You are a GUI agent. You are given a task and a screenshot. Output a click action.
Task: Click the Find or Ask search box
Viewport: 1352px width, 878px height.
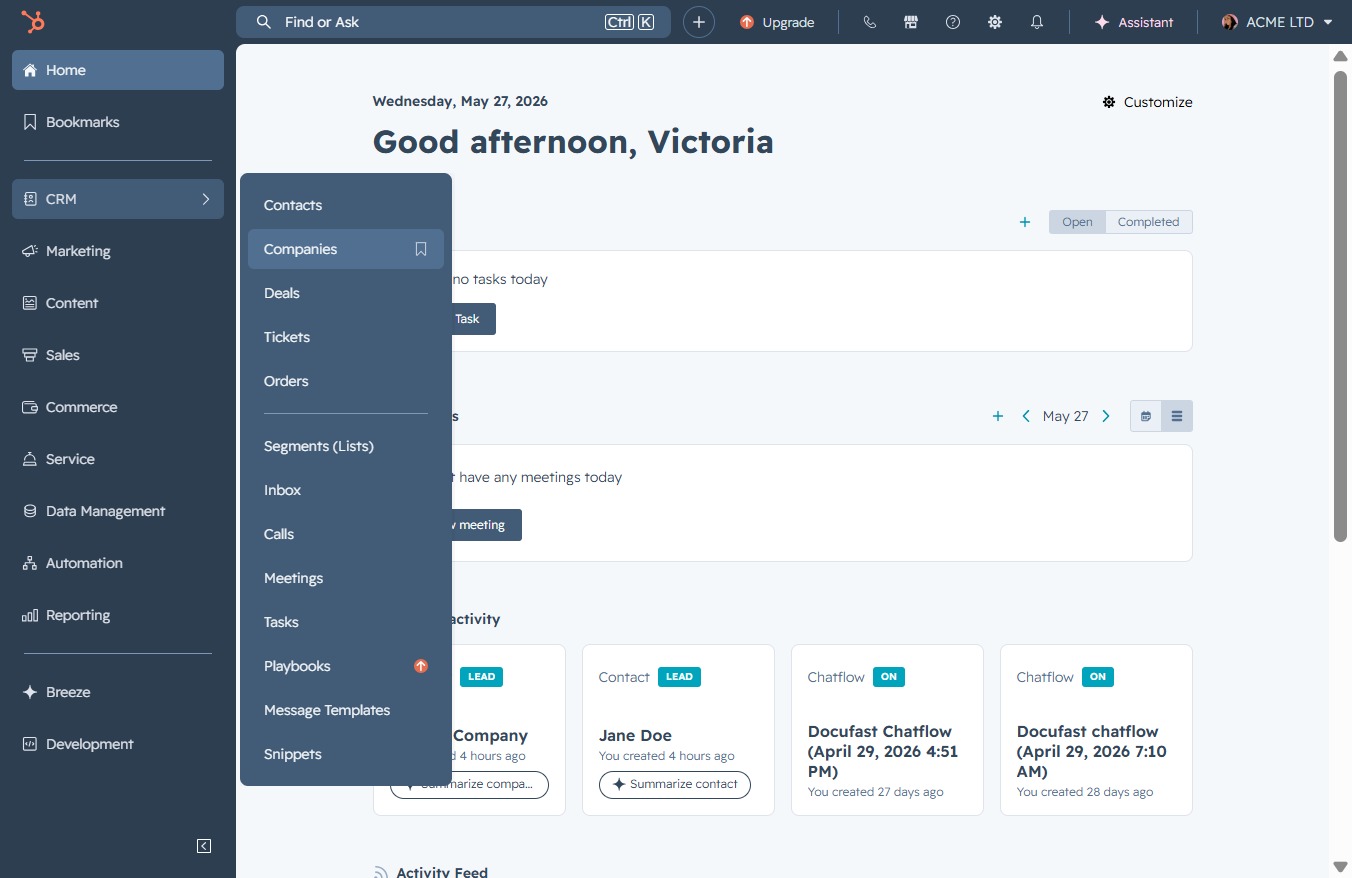point(453,22)
